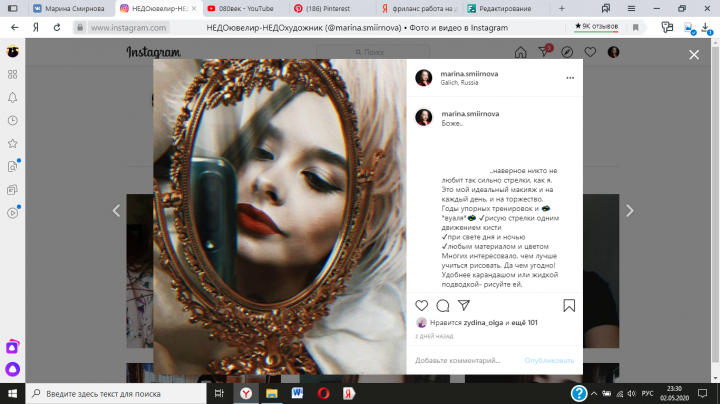Open browser bookmarks collections icon
Screen dimensions: 720x404
click(x=606, y=8)
